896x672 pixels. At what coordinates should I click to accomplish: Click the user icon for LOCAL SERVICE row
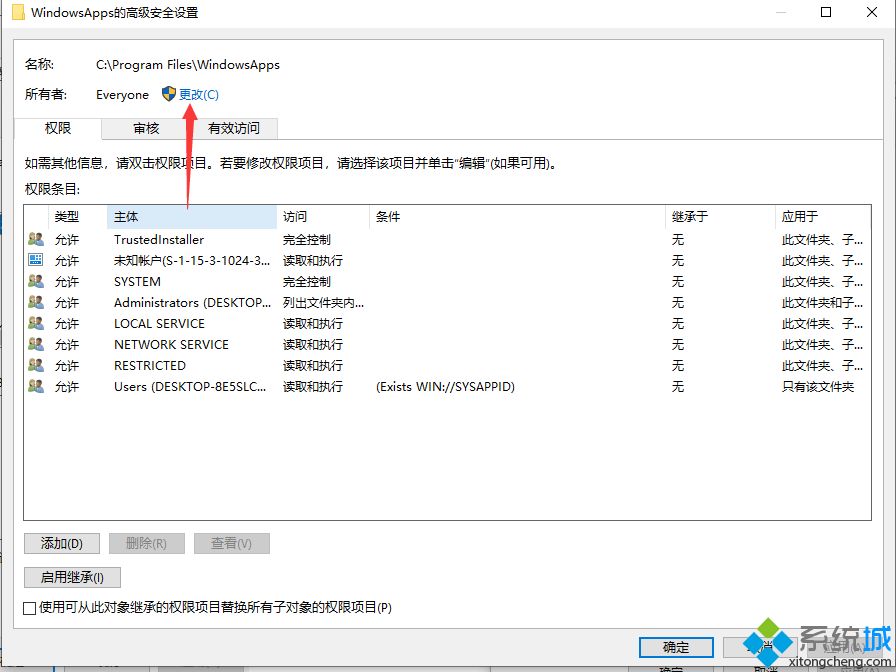[36, 324]
